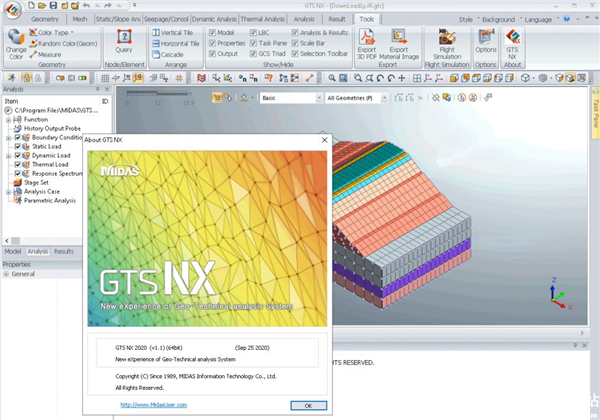Click Export Material Image
Viewport: 600px width, 420px height.
tap(399, 44)
